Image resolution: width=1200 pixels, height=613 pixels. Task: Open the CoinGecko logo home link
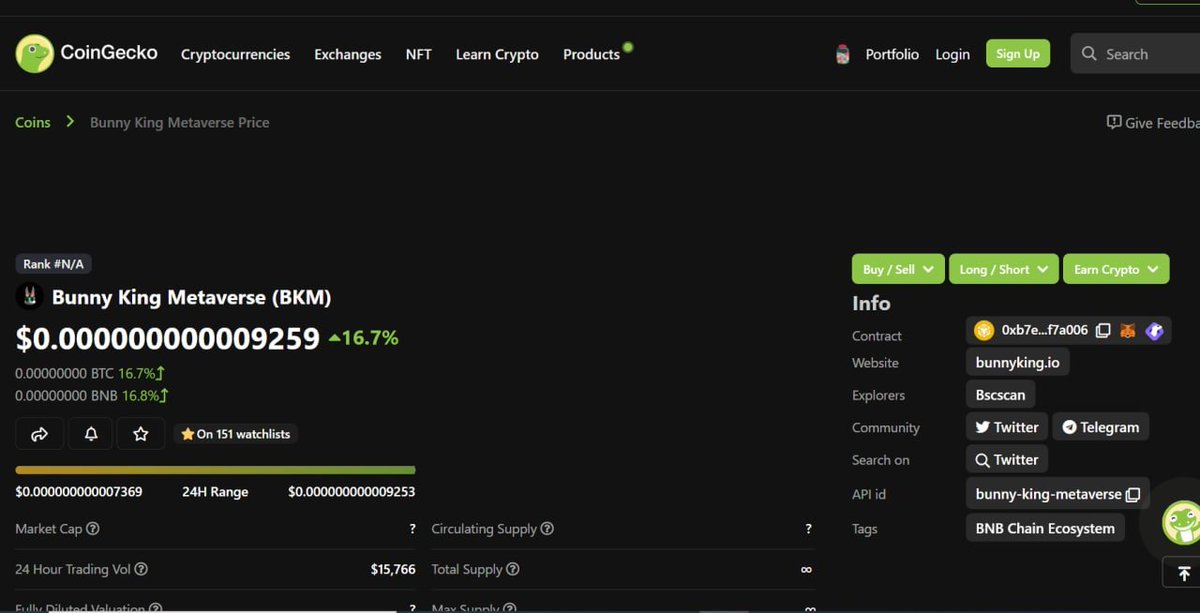[86, 53]
